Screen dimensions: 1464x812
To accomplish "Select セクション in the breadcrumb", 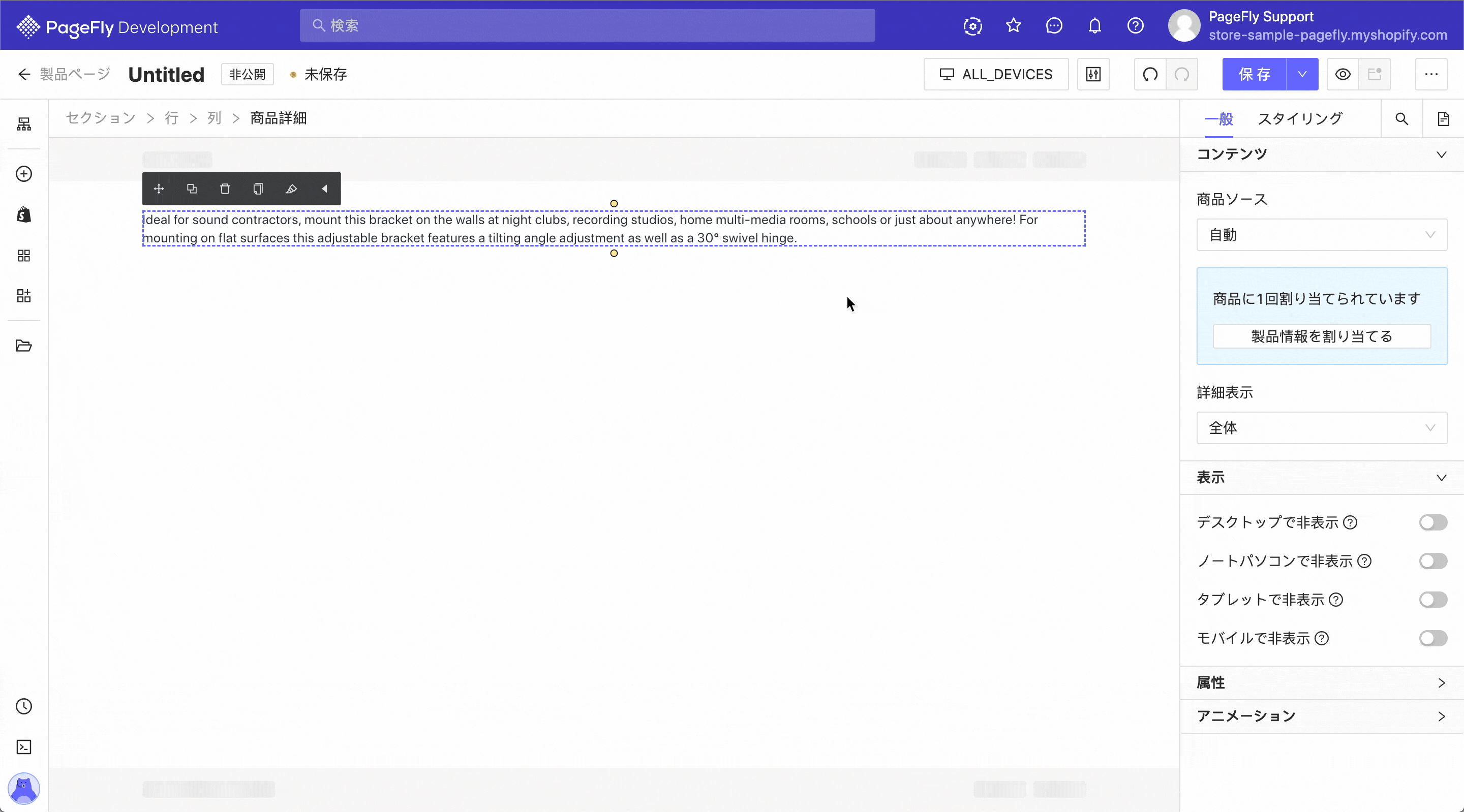I will pos(101,117).
